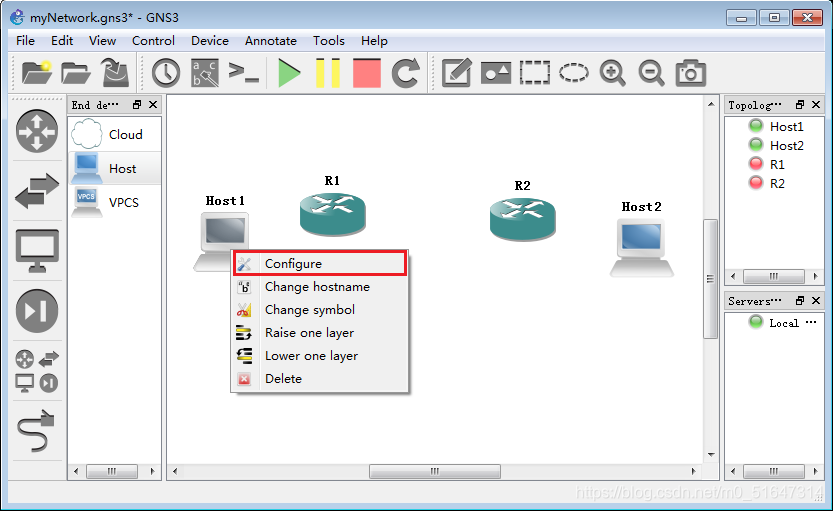Click canvas vertical scrollbar thumb

click(710, 278)
